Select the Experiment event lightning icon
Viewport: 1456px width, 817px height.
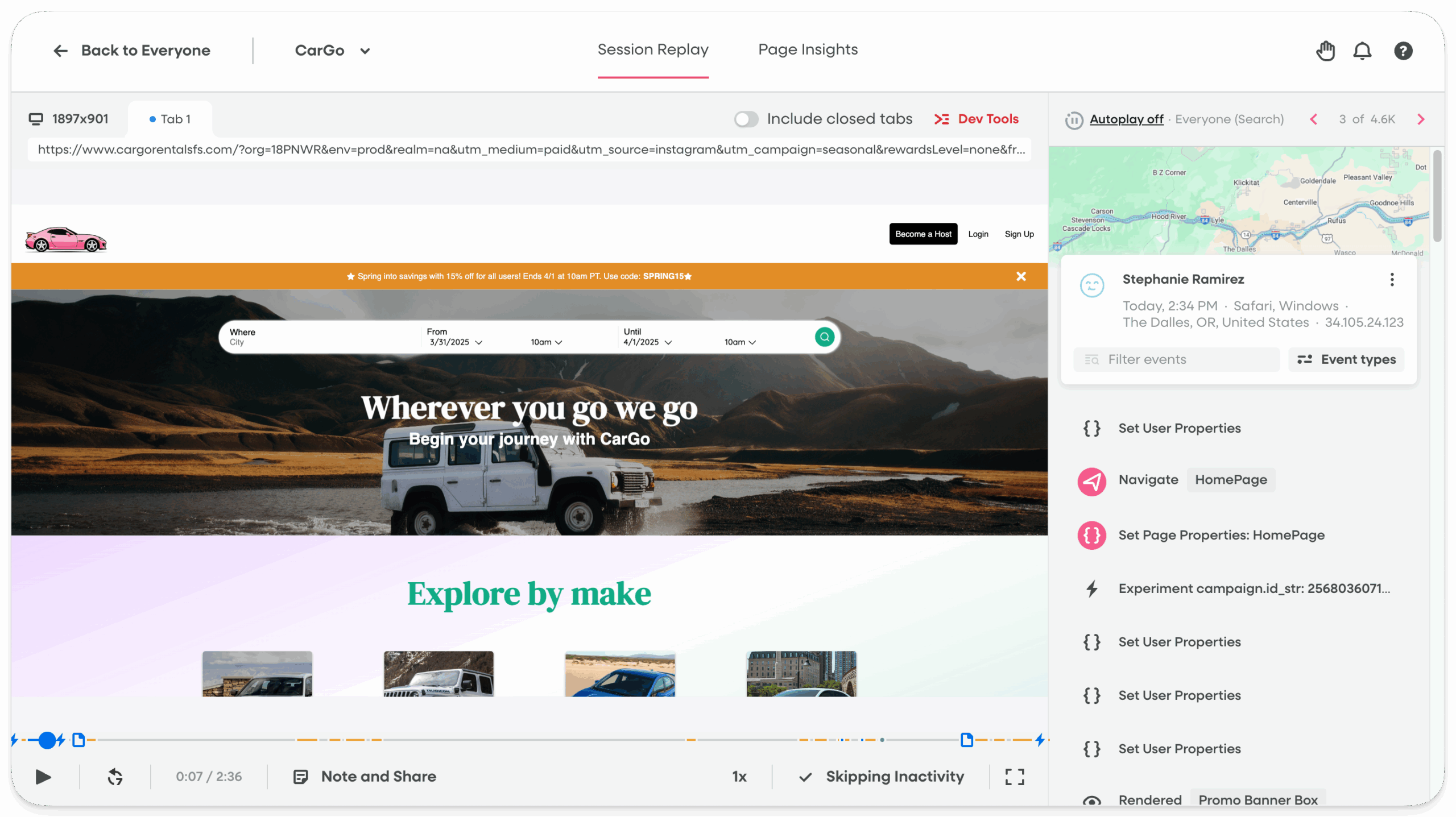point(1091,589)
